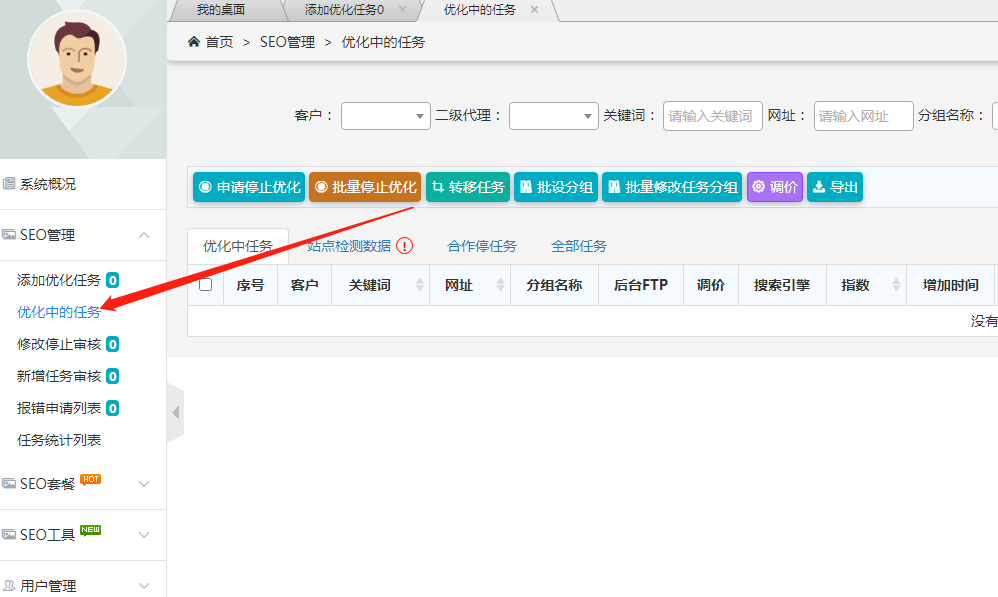Click the 导出 export button
This screenshot has width=998, height=597.
[834, 187]
